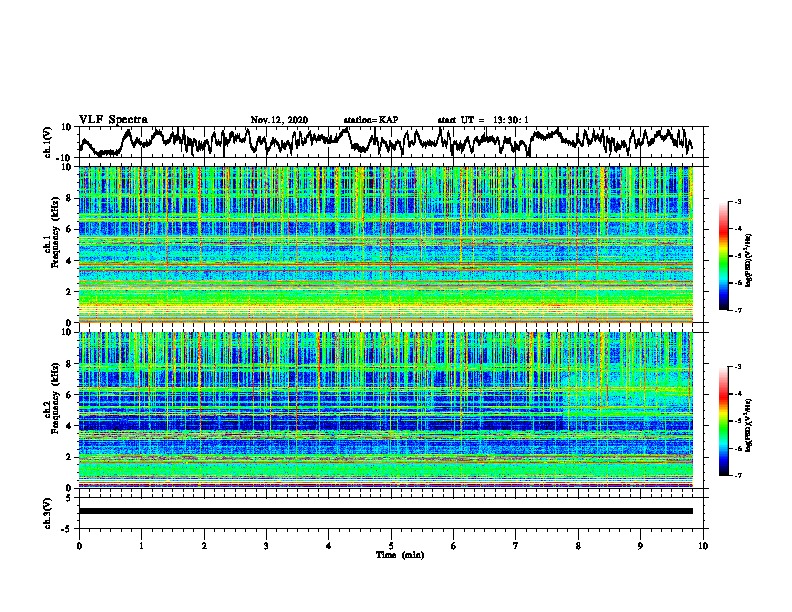Click the 8 kHz tick of ch.2 spectrogram
This screenshot has width=792, height=612.
tap(70, 364)
